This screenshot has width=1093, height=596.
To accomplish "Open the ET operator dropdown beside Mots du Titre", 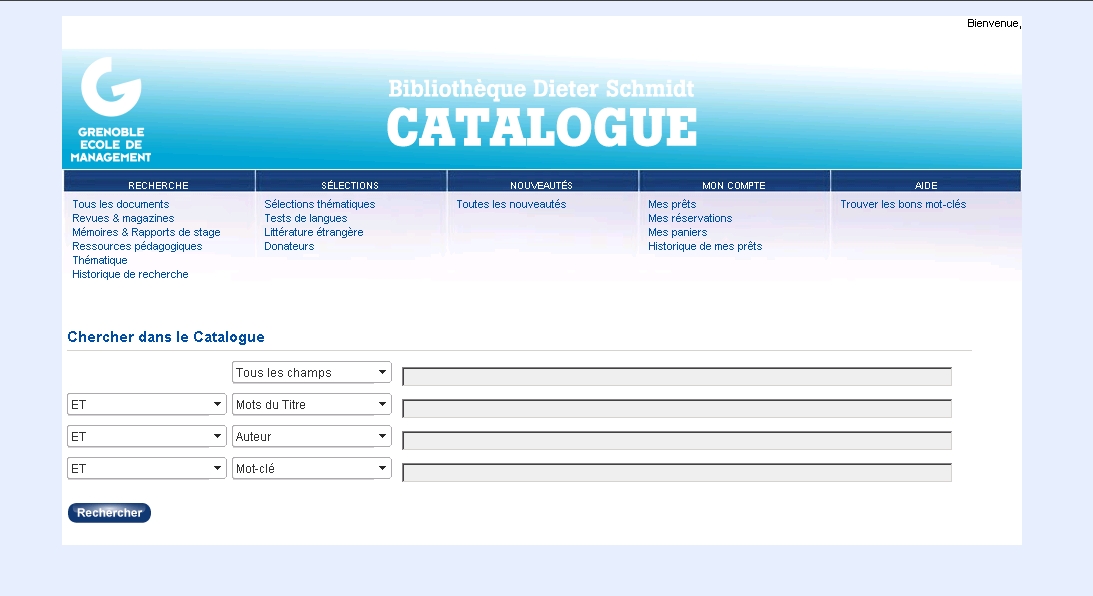I will tap(146, 404).
